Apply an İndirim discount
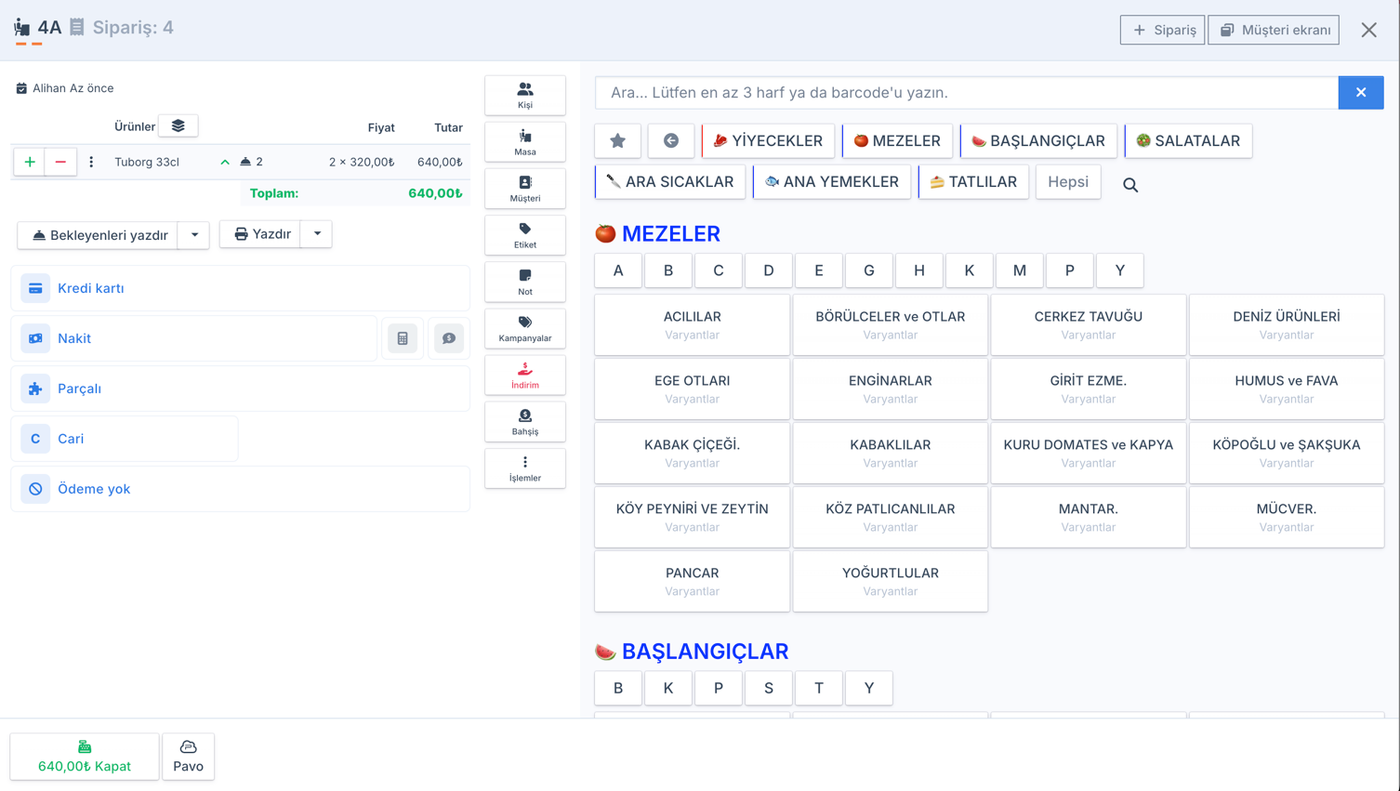Image resolution: width=1400 pixels, height=791 pixels. [525, 375]
